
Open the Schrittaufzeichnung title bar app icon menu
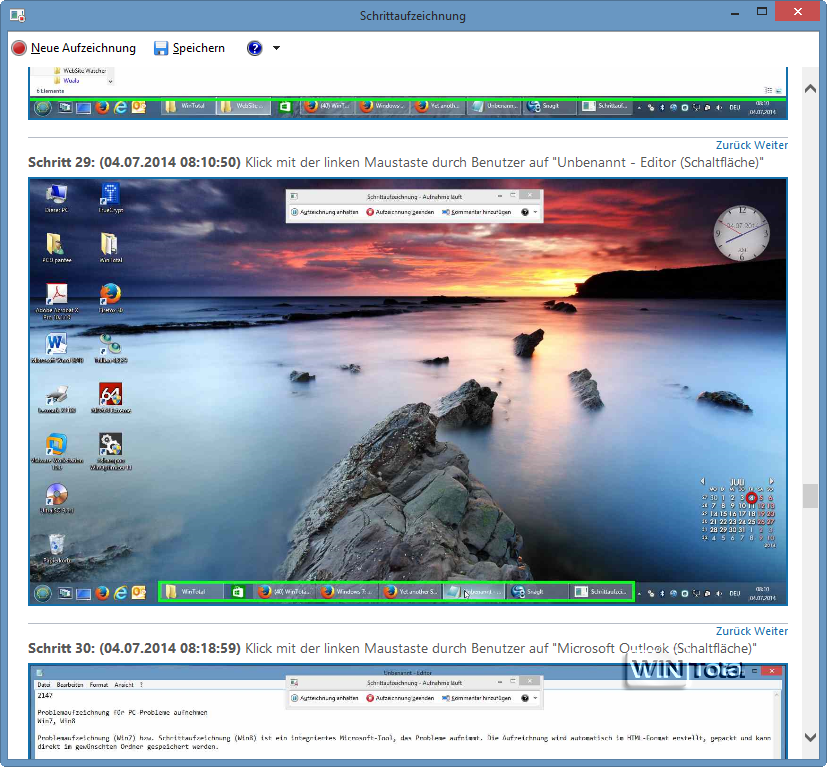pos(17,15)
